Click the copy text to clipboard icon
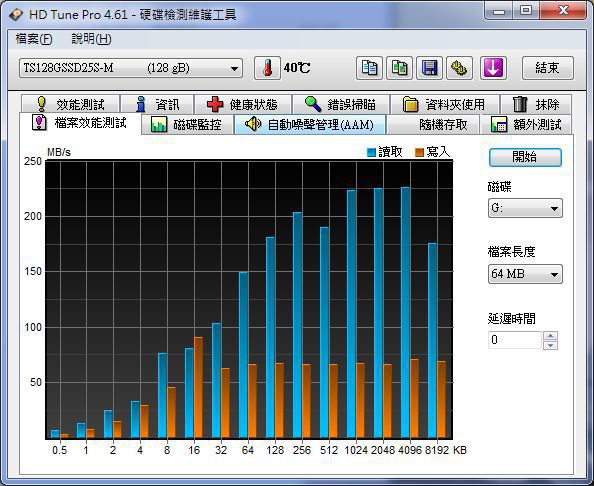The image size is (594, 486). [369, 68]
